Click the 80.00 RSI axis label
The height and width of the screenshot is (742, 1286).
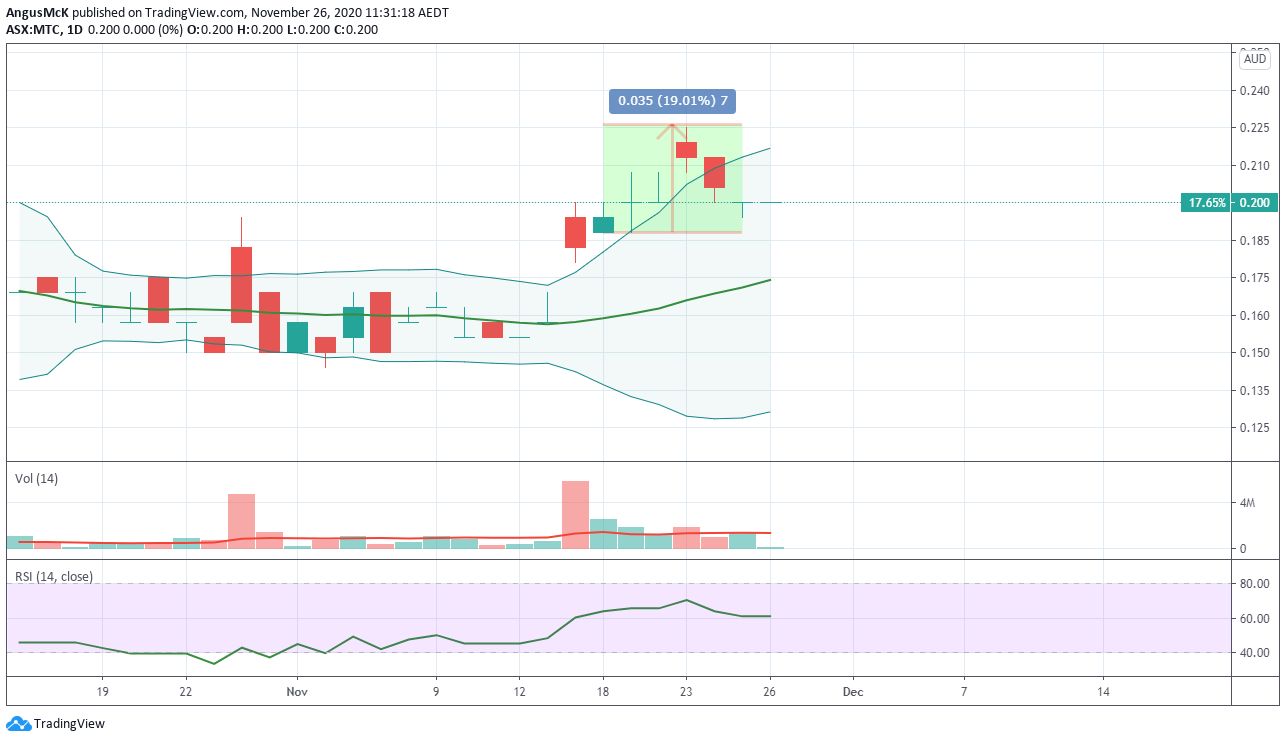pyautogui.click(x=1254, y=584)
